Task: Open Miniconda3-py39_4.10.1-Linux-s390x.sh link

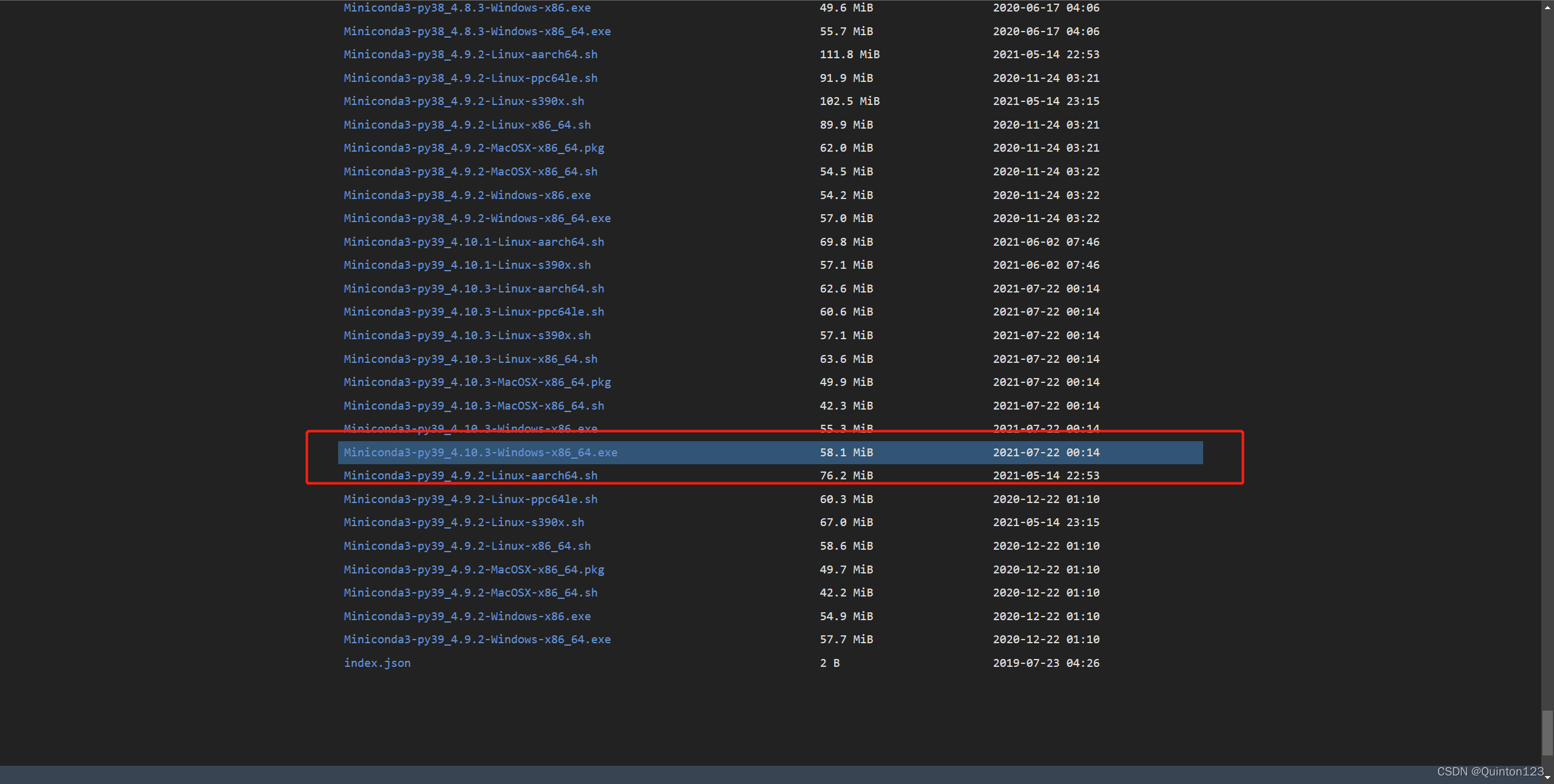Action: click(467, 265)
